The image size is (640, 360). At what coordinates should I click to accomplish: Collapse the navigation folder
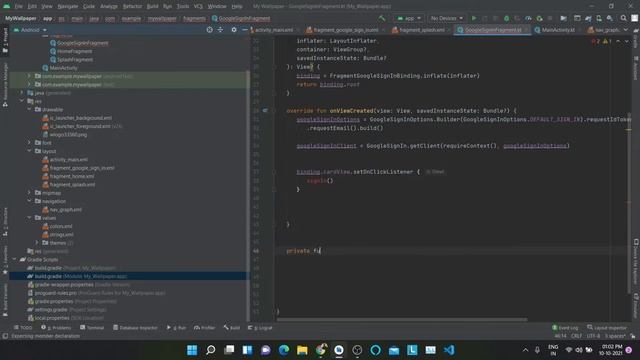pos(29,201)
